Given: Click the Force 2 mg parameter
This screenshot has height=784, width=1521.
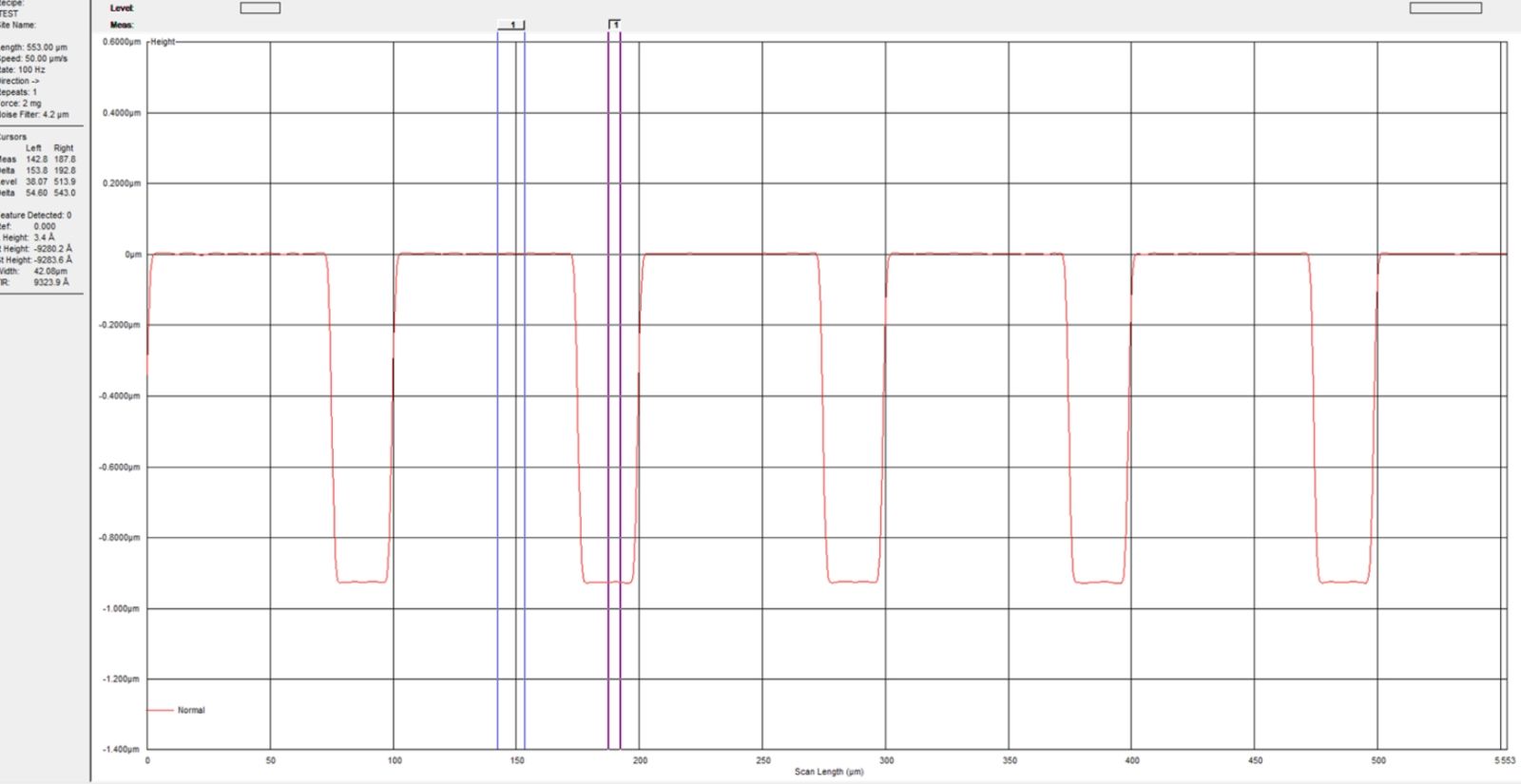Looking at the screenshot, I should pos(21,103).
